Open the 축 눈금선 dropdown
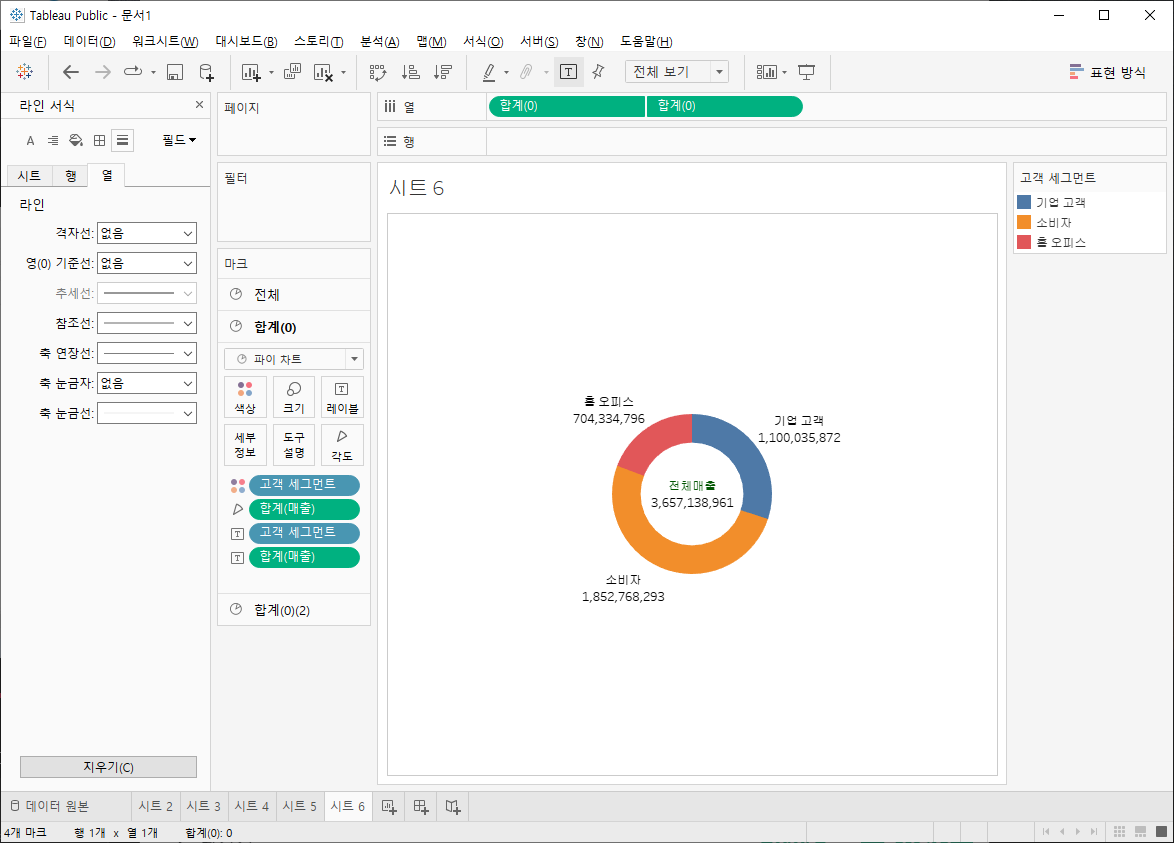The image size is (1174, 843). 147,413
